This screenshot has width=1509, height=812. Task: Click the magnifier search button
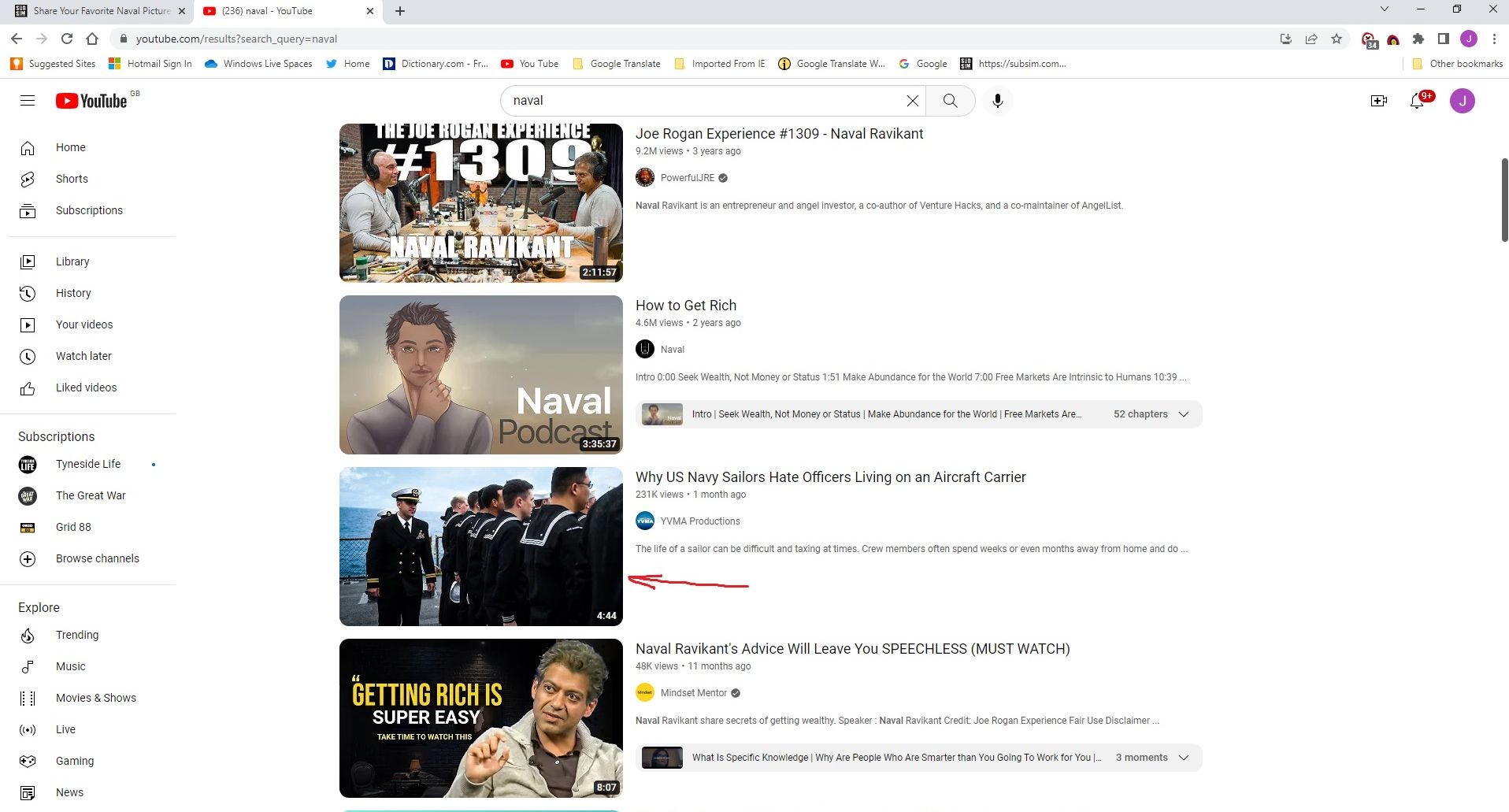pyautogui.click(x=951, y=101)
